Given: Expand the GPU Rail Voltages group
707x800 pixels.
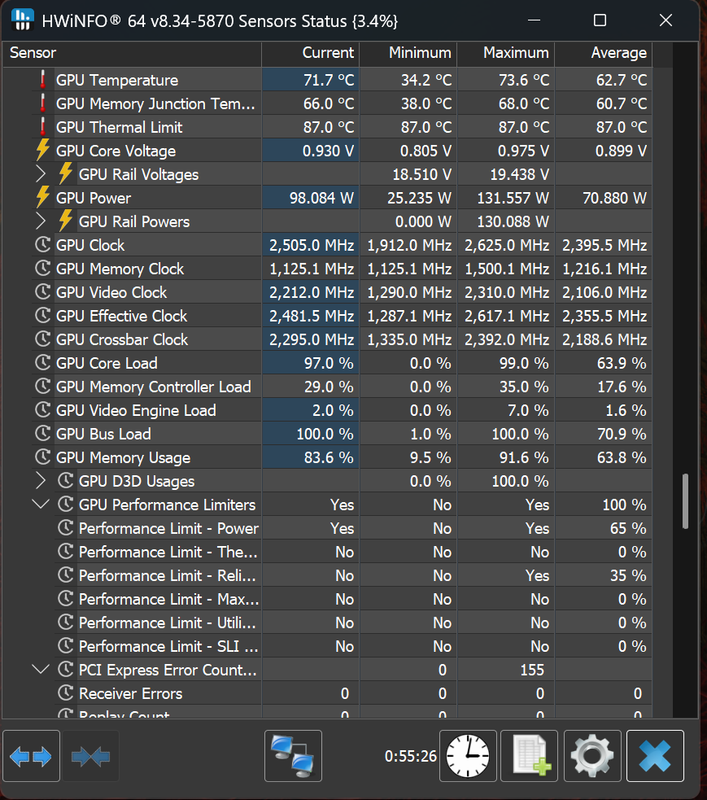Looking at the screenshot, I should 41,174.
